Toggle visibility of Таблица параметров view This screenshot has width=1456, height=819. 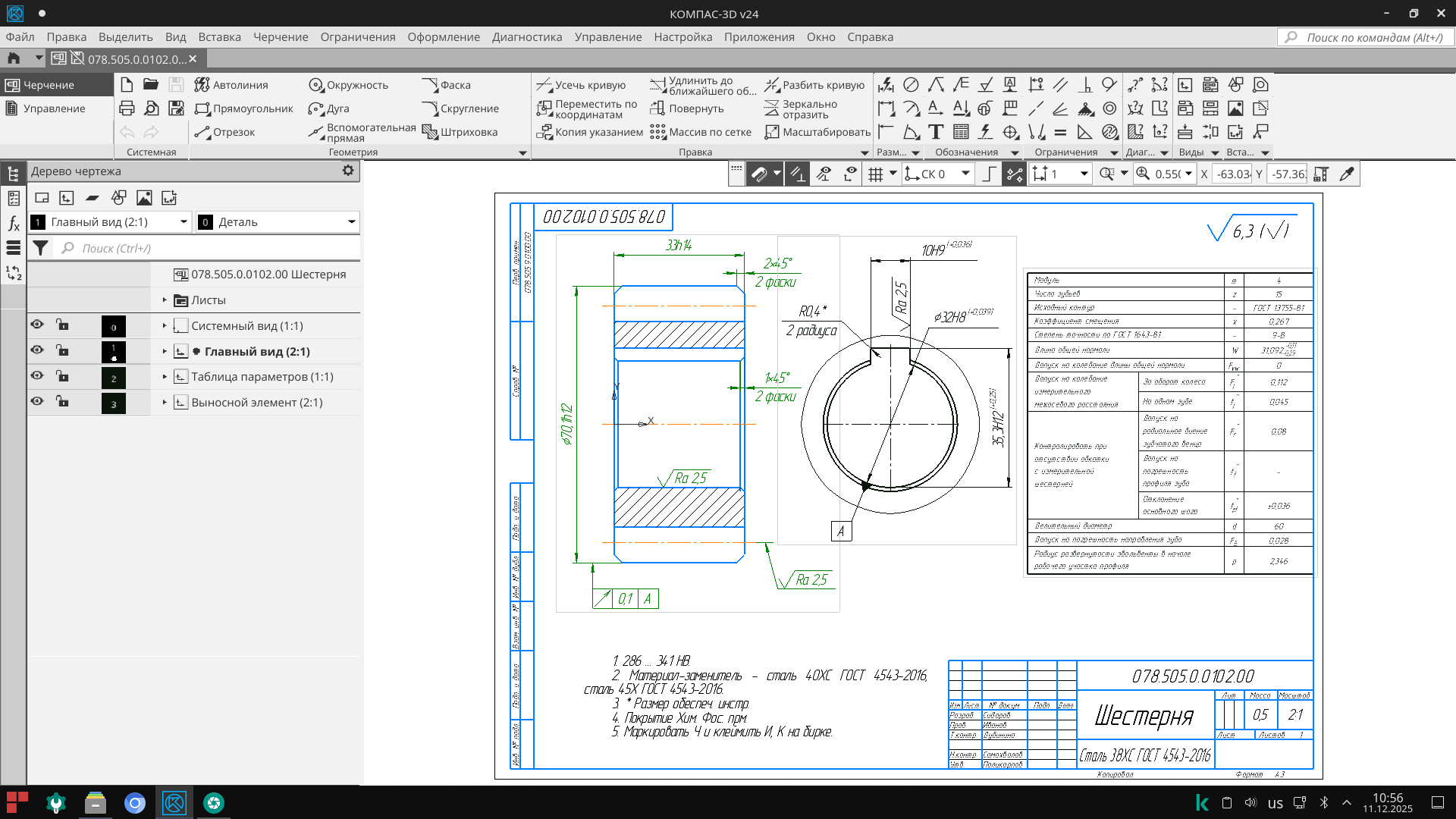[x=37, y=376]
